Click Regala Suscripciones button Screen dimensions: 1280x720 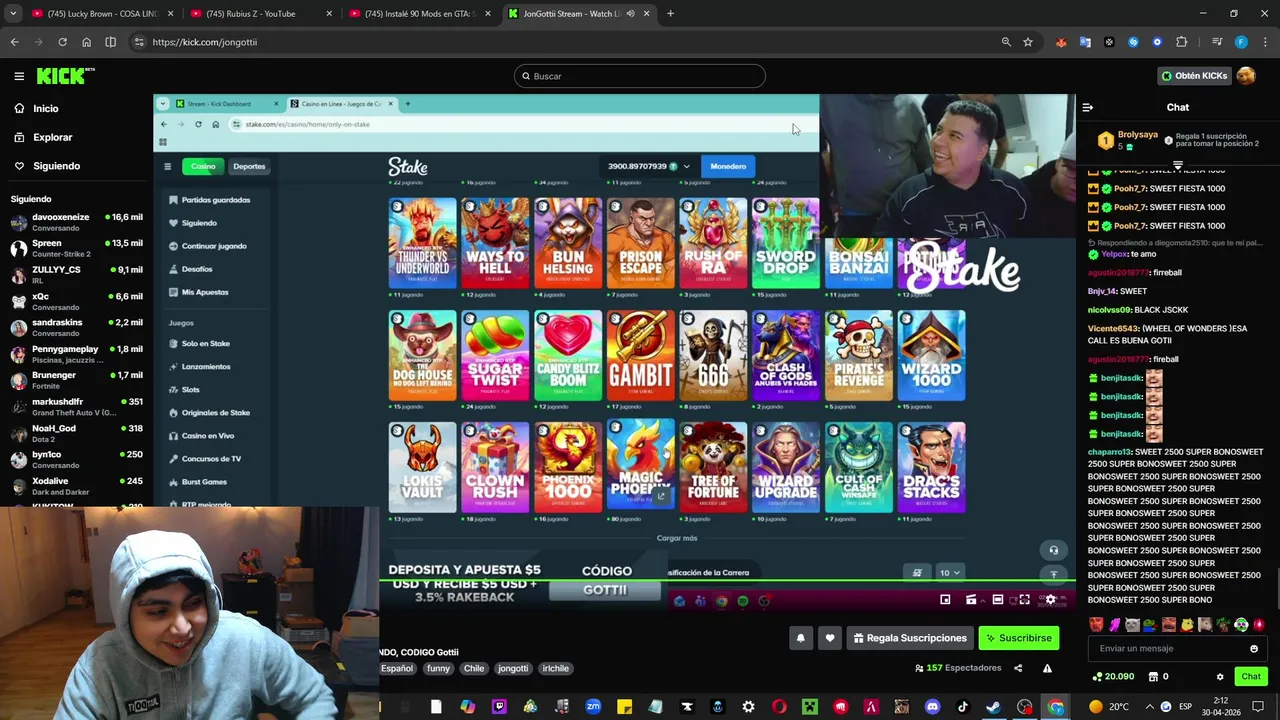tap(909, 638)
